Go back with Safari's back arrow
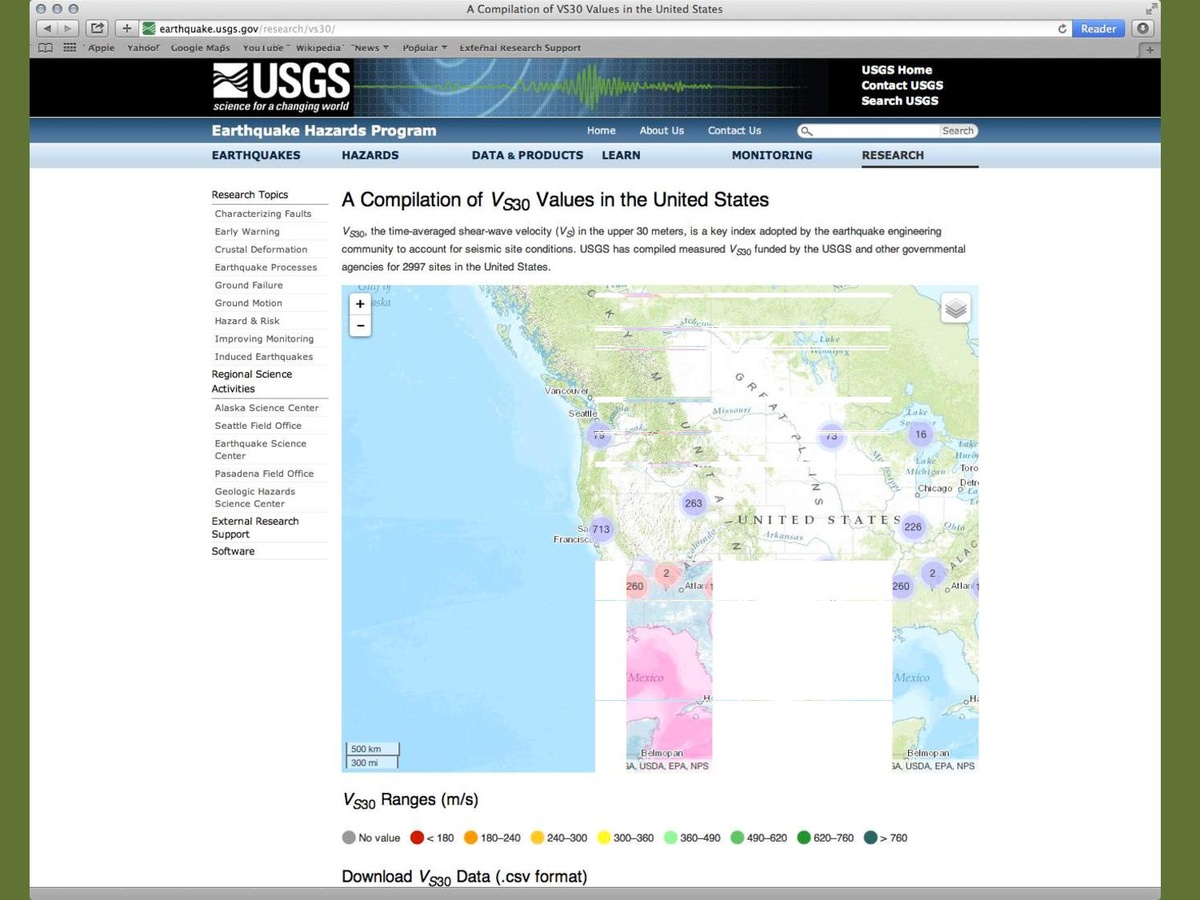Image resolution: width=1200 pixels, height=900 pixels. pos(44,29)
